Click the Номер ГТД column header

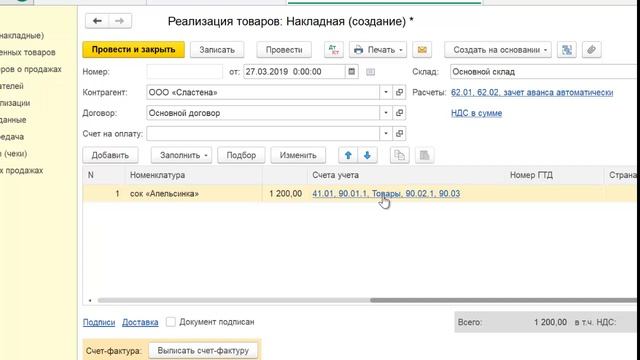coord(554,175)
